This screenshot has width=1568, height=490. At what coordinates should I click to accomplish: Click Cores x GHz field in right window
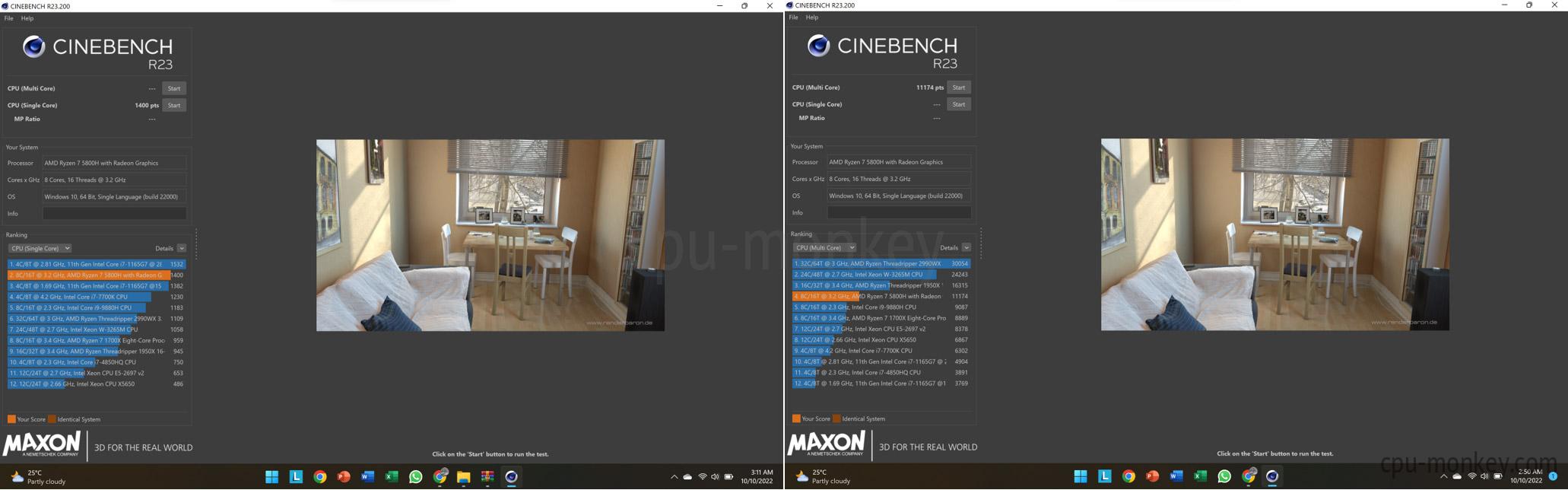(899, 179)
